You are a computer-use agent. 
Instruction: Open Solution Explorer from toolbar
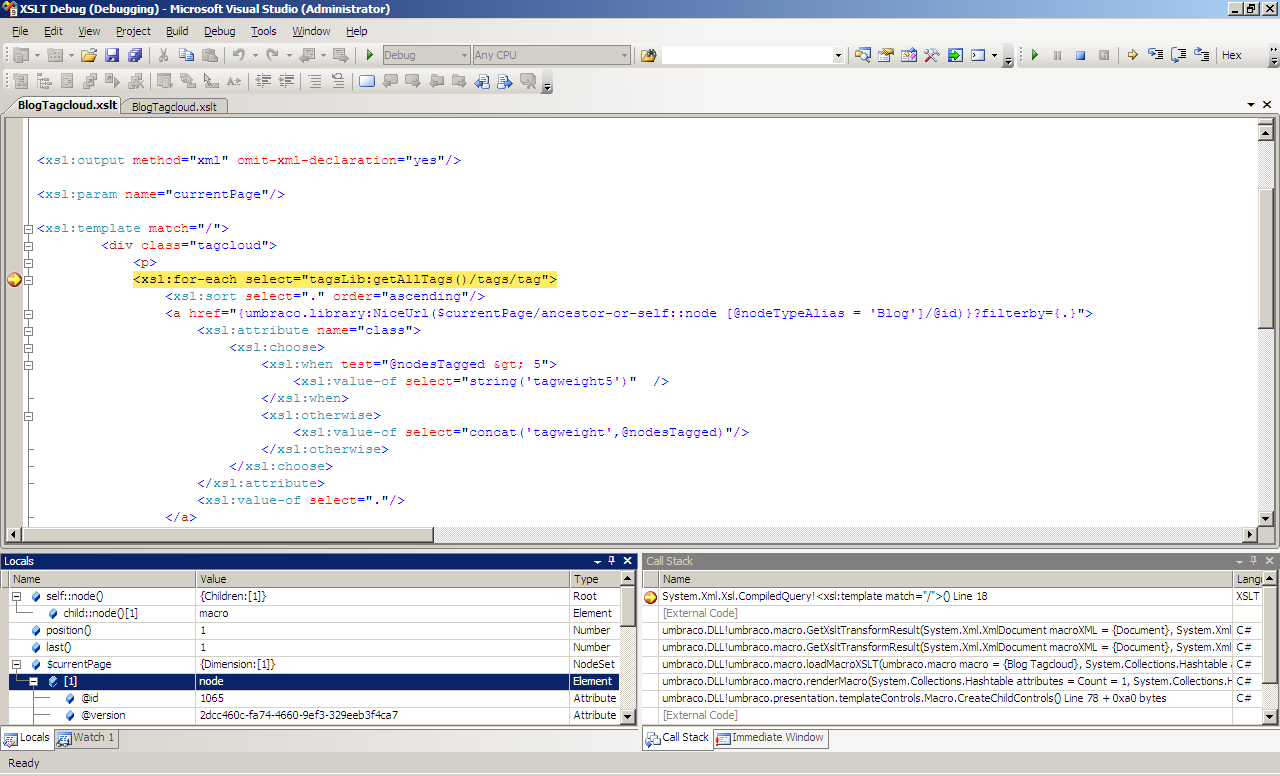pyautogui.click(x=862, y=55)
